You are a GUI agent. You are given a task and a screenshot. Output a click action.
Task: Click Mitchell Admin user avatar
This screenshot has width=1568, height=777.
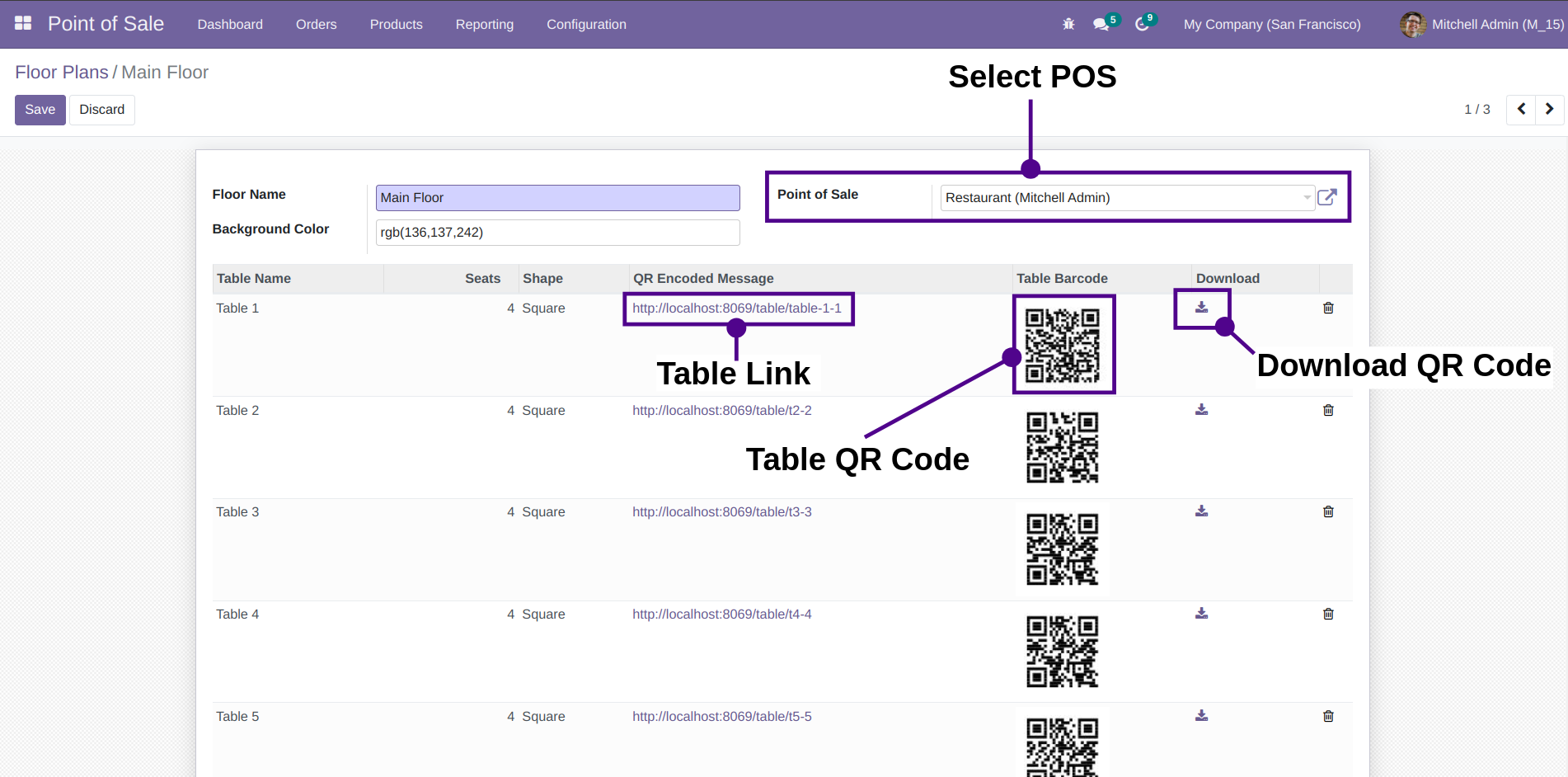1412,25
